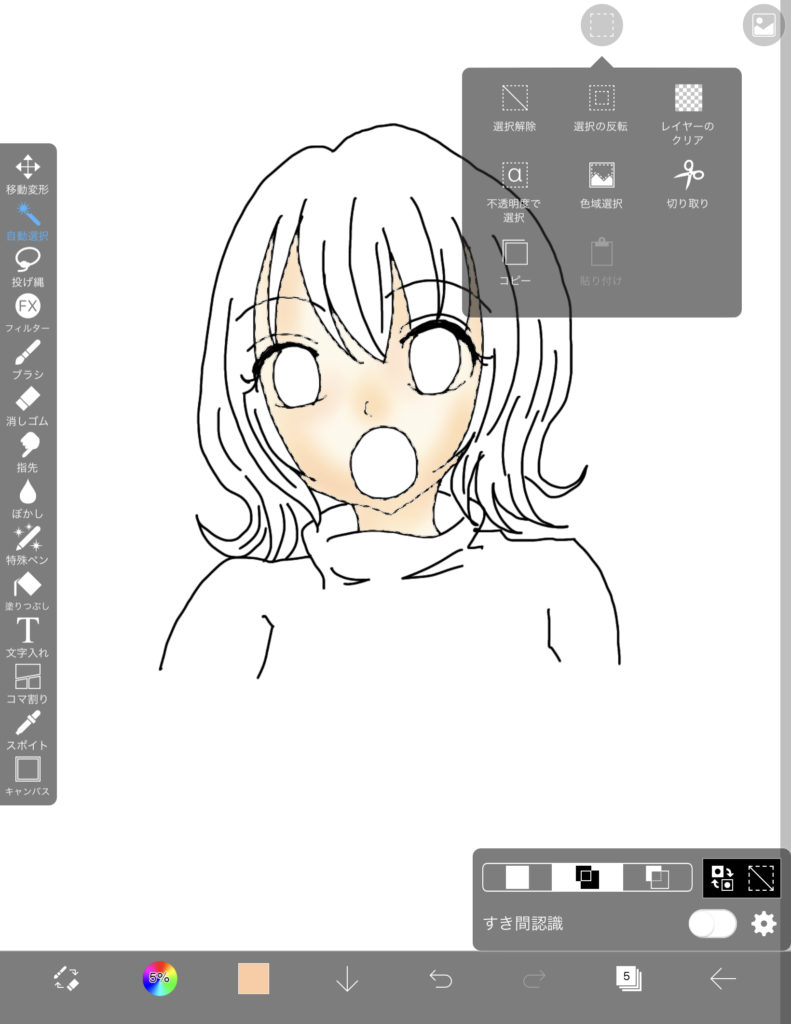Viewport: 791px width, 1024px height.
Task: Open the FX Filter (フィルター) tool
Action: pos(28,312)
